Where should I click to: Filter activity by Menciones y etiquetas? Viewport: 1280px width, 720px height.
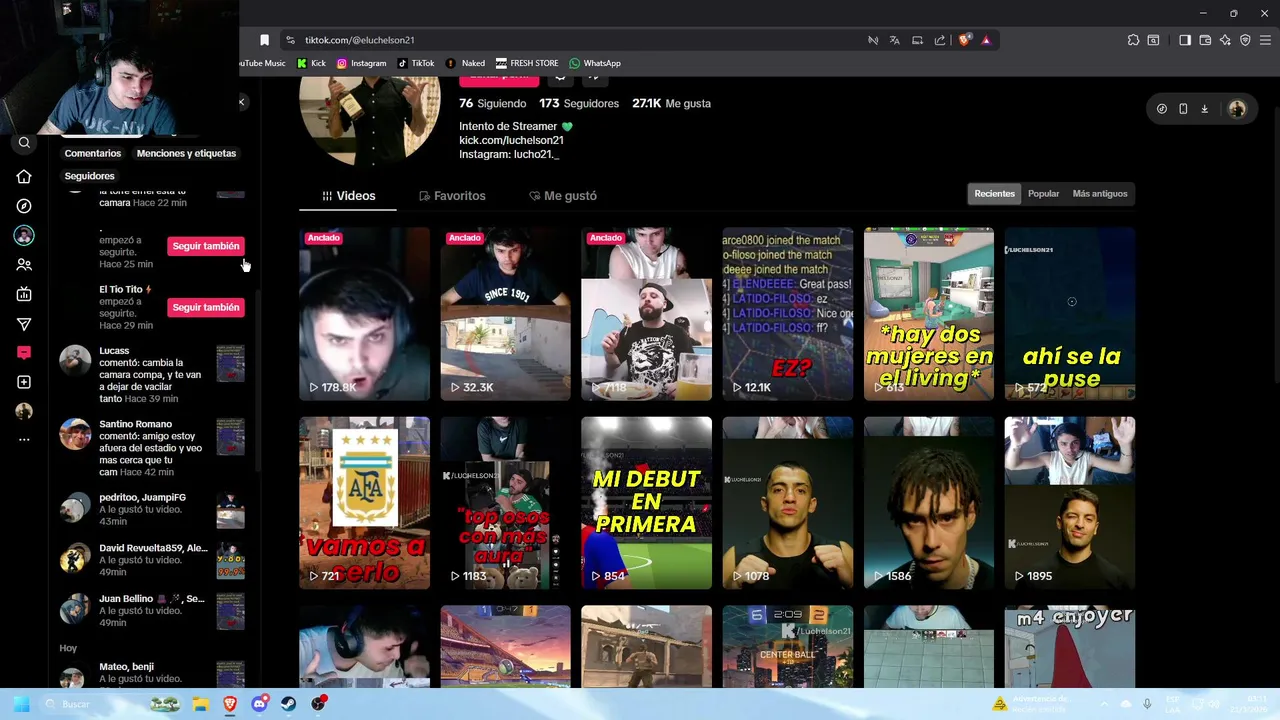tap(186, 153)
